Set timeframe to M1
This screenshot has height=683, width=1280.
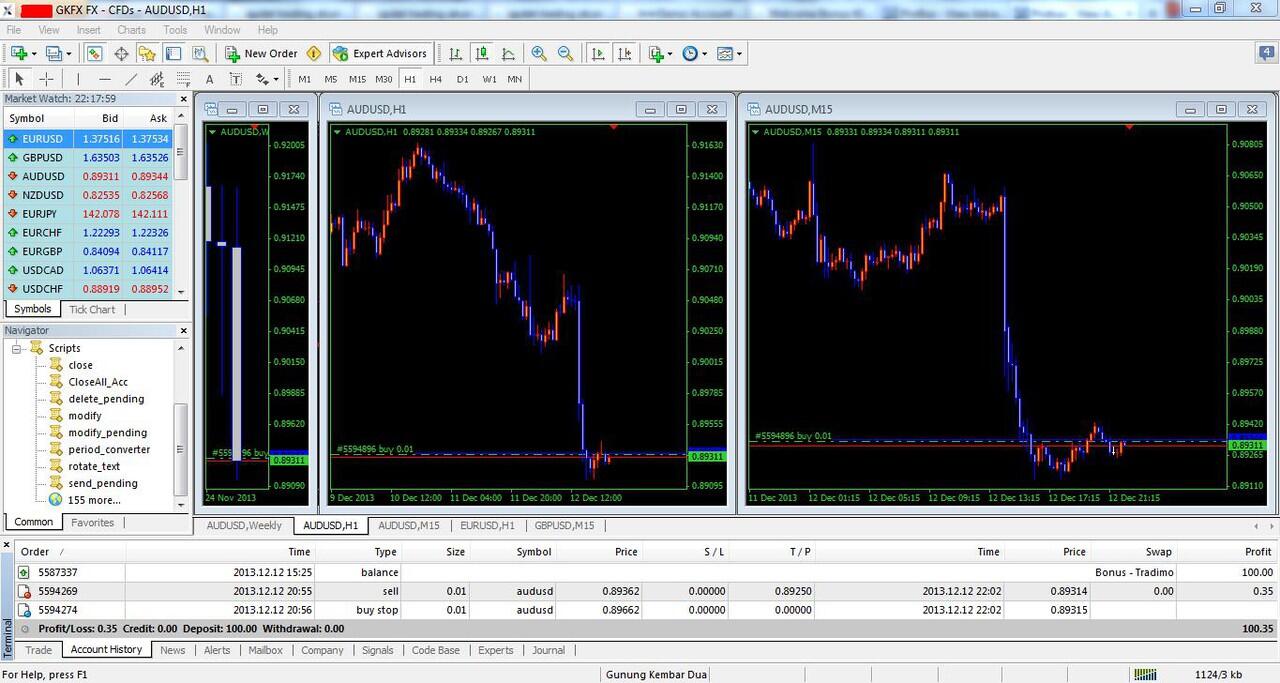point(304,79)
